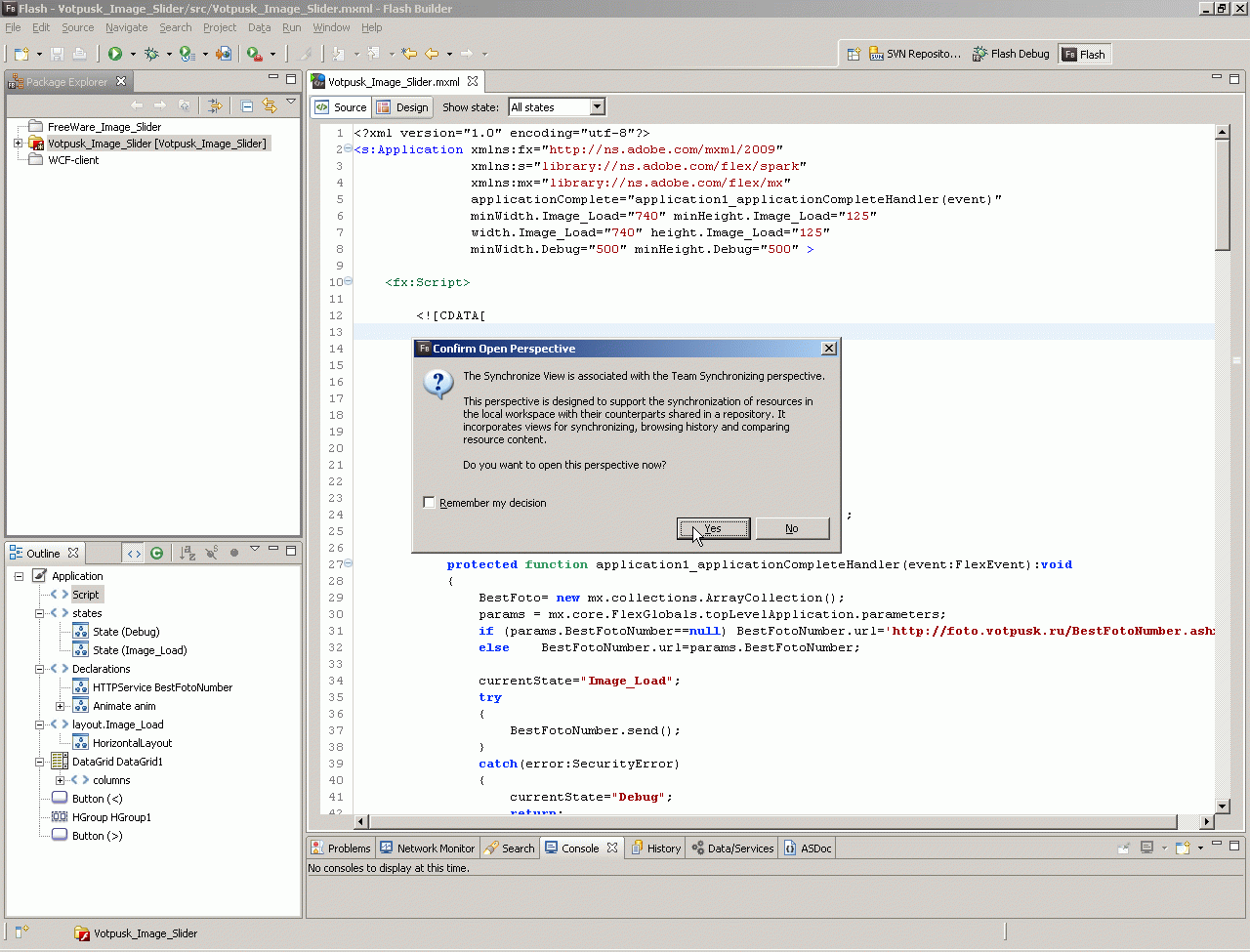This screenshot has height=952, width=1250.
Task: Switch the editor to Source mode
Action: (341, 107)
